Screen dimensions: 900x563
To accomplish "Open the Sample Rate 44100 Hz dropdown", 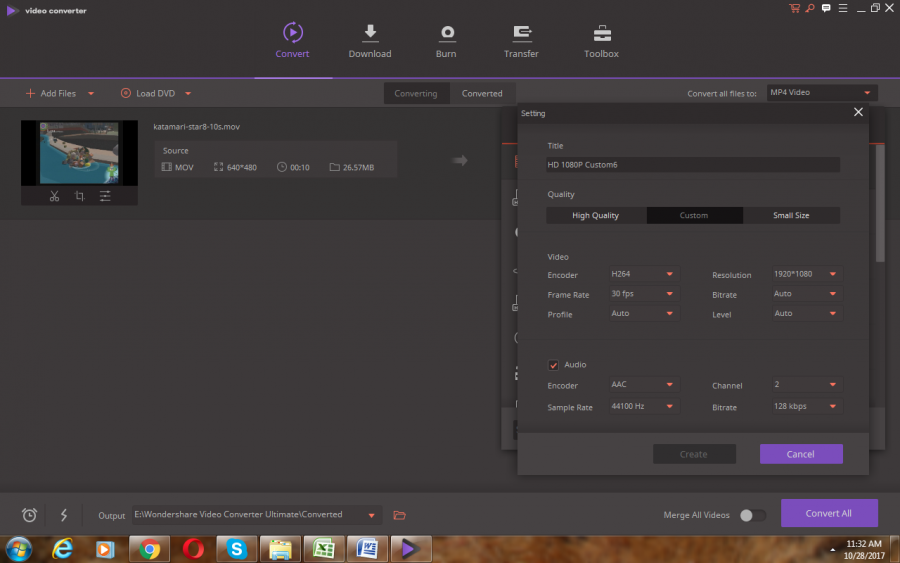I will [643, 406].
